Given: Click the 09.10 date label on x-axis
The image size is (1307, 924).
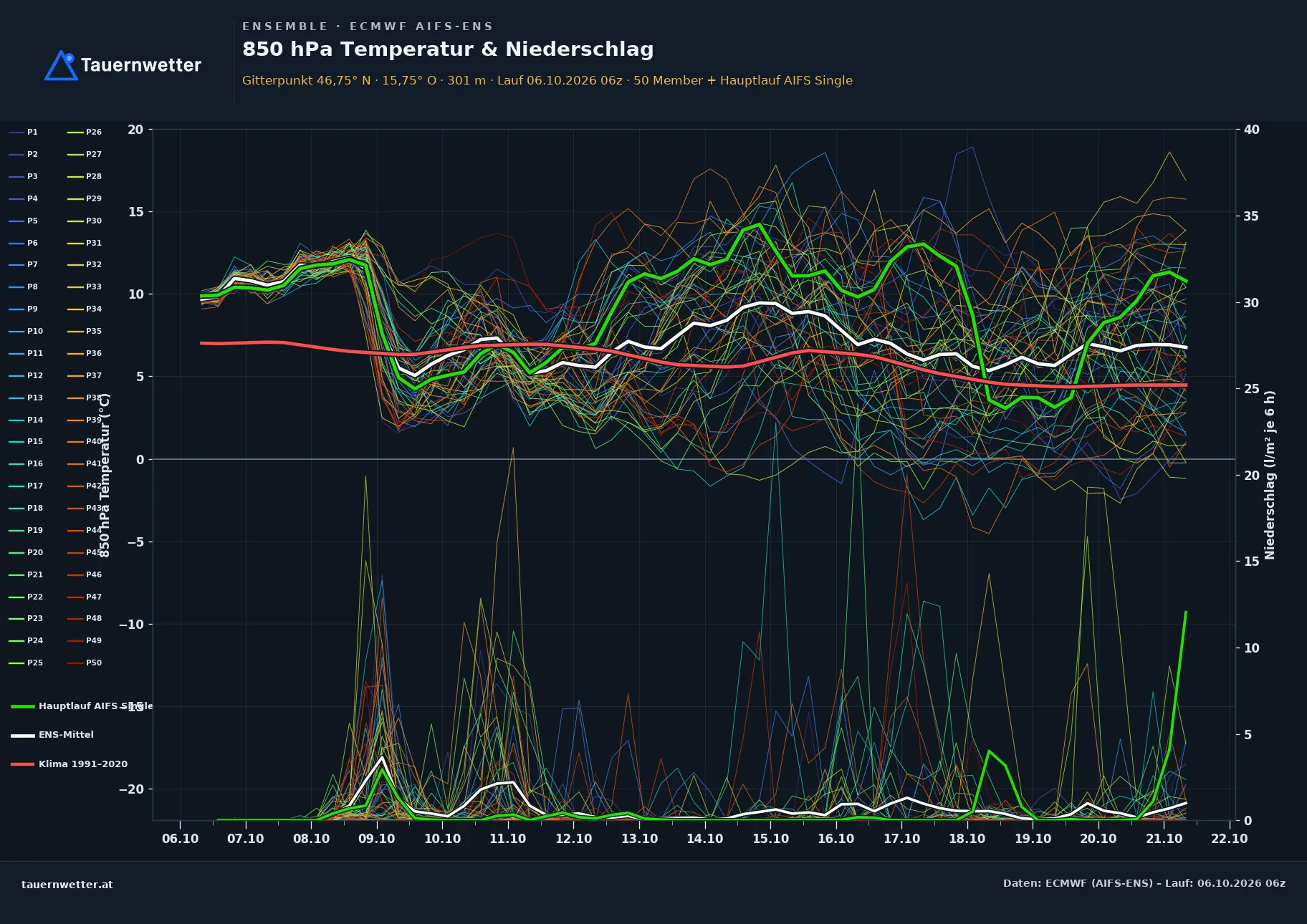Looking at the screenshot, I should [x=377, y=839].
